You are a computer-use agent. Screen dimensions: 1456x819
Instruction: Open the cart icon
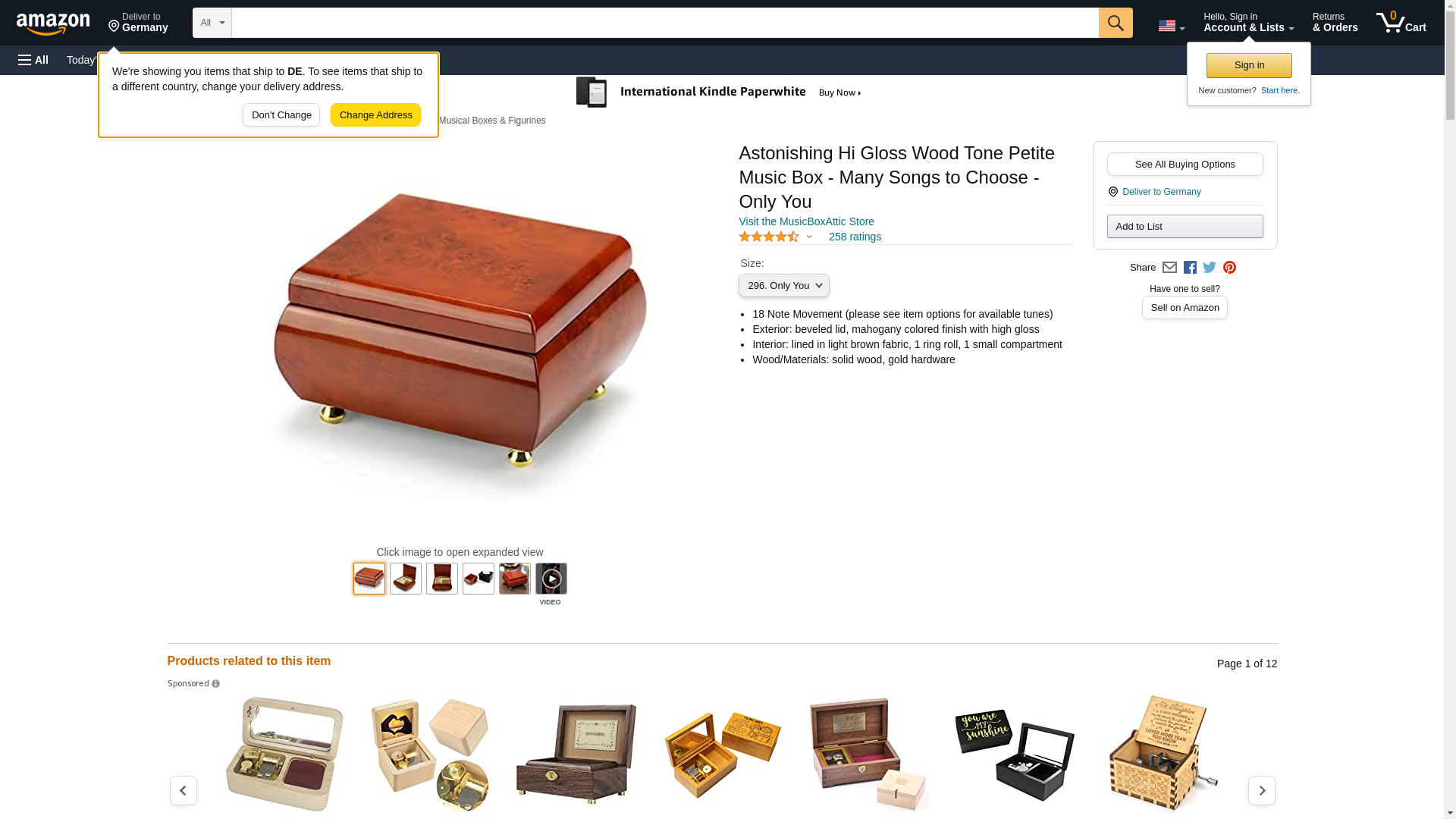tap(1401, 23)
